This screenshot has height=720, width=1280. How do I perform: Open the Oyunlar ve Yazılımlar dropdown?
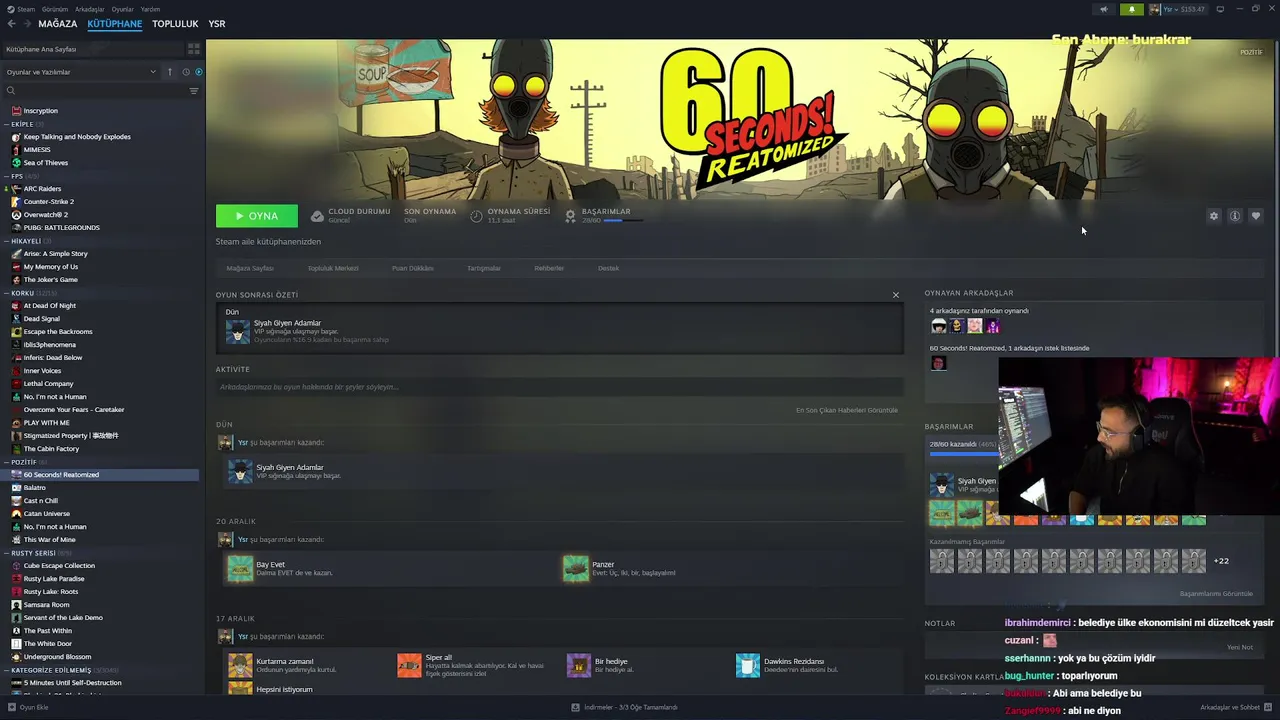(x=81, y=72)
